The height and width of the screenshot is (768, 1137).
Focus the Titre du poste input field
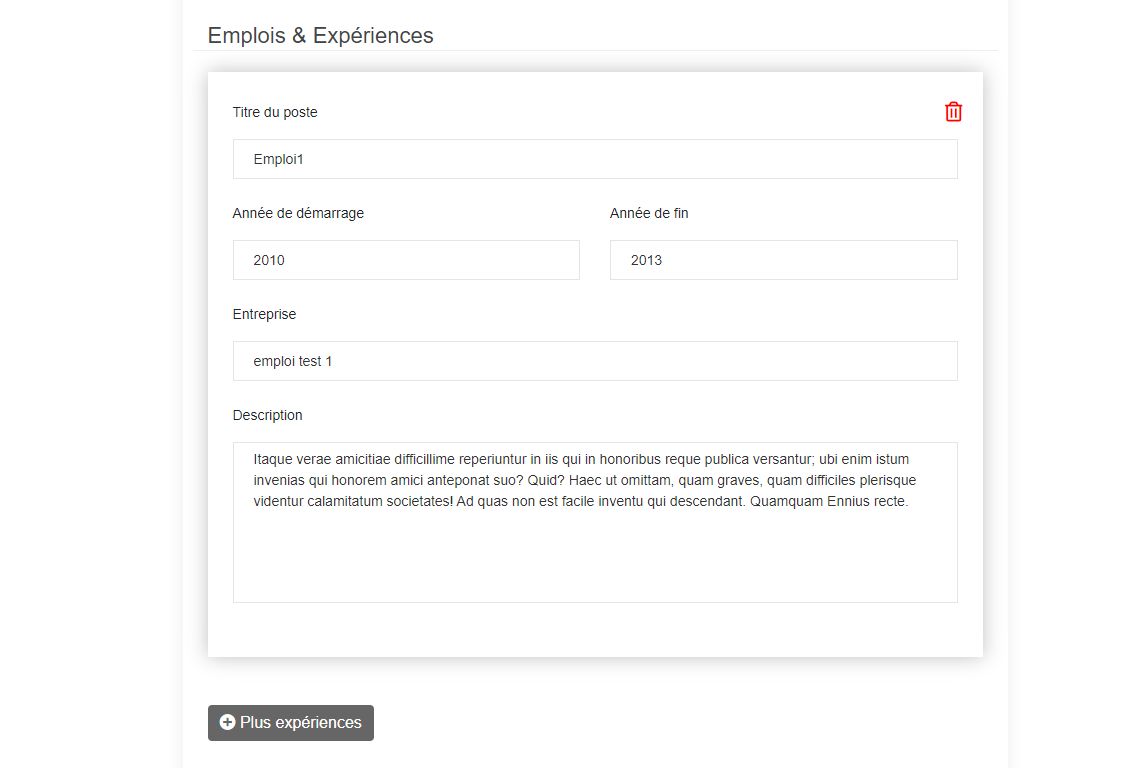595,159
